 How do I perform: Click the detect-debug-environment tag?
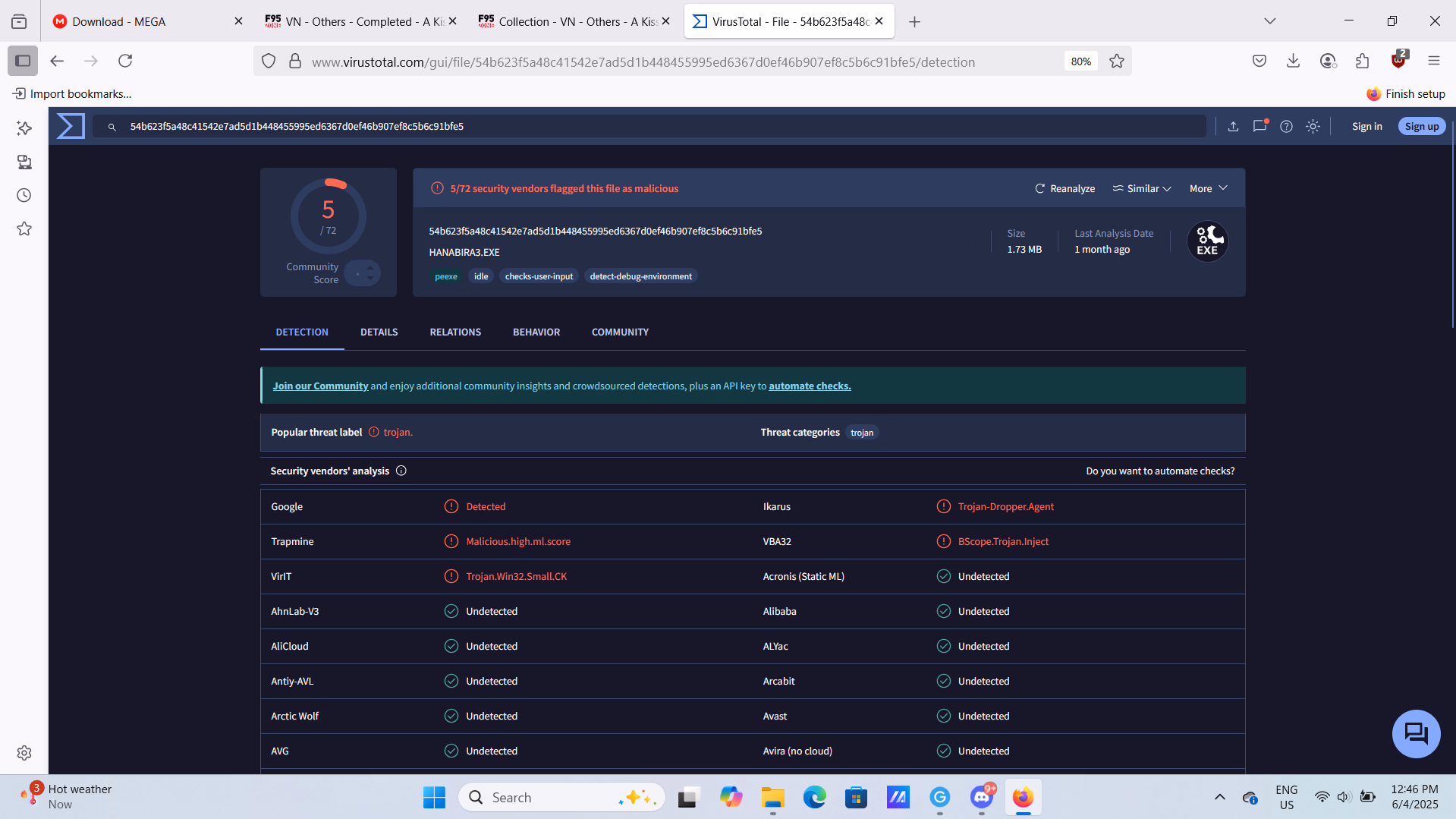[x=640, y=276]
